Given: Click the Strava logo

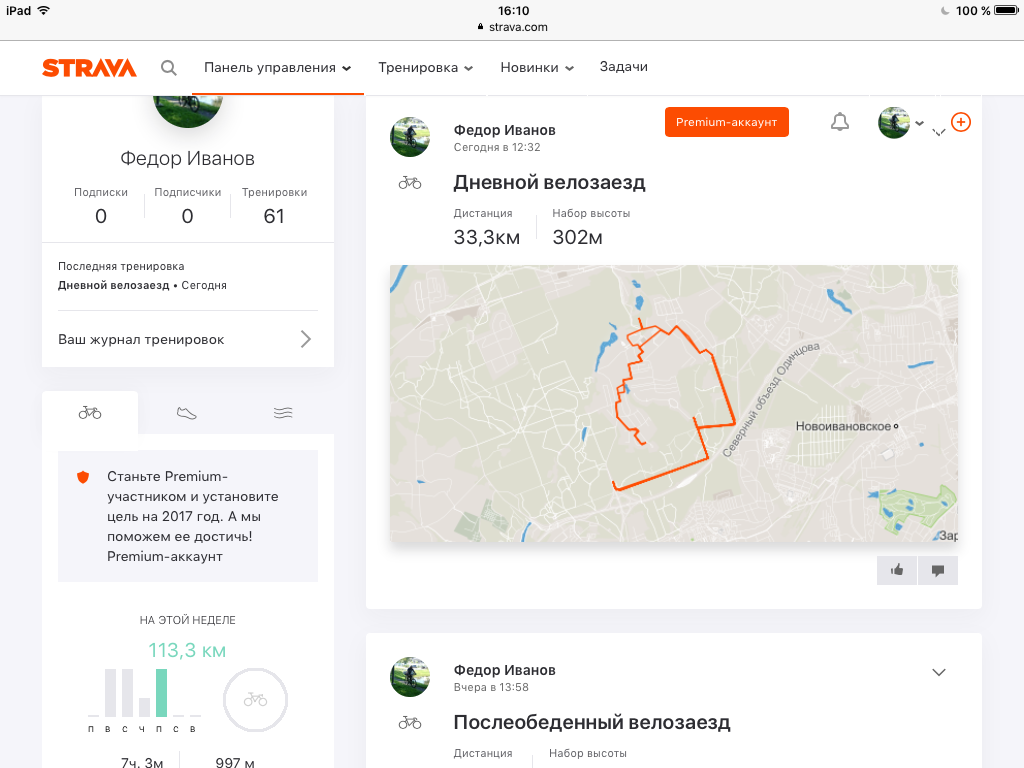Looking at the screenshot, I should pyautogui.click(x=89, y=68).
